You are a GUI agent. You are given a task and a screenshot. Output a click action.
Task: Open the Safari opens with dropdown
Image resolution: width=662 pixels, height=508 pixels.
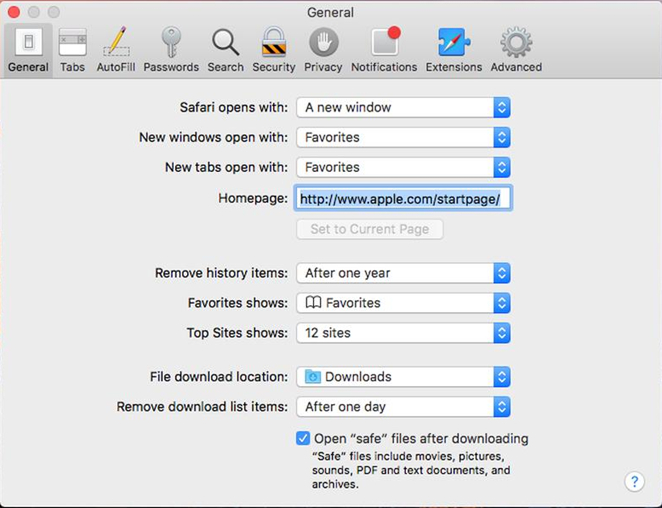tap(403, 107)
